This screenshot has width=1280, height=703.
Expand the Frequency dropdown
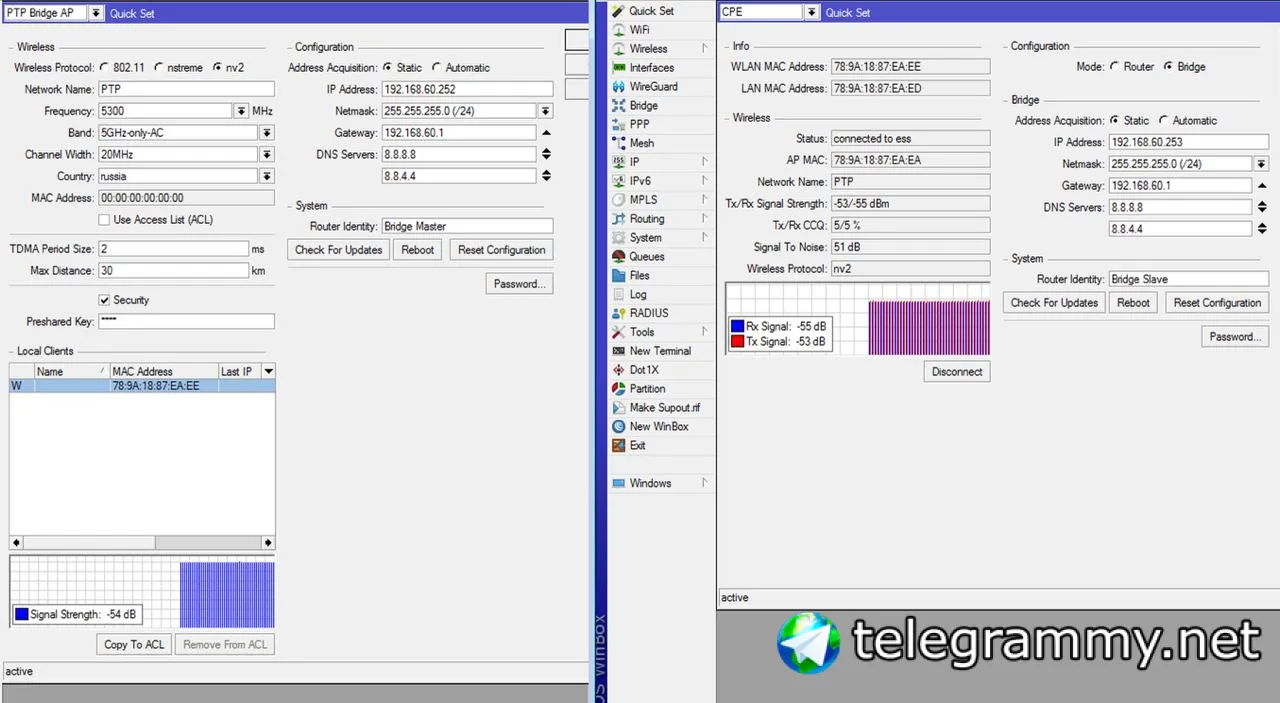pos(242,111)
